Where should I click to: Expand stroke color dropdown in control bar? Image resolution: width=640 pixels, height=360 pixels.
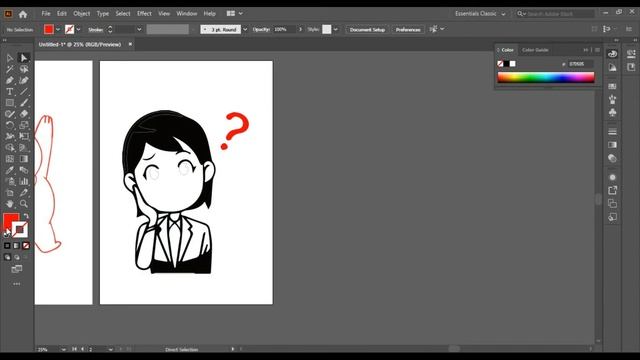pyautogui.click(x=78, y=29)
